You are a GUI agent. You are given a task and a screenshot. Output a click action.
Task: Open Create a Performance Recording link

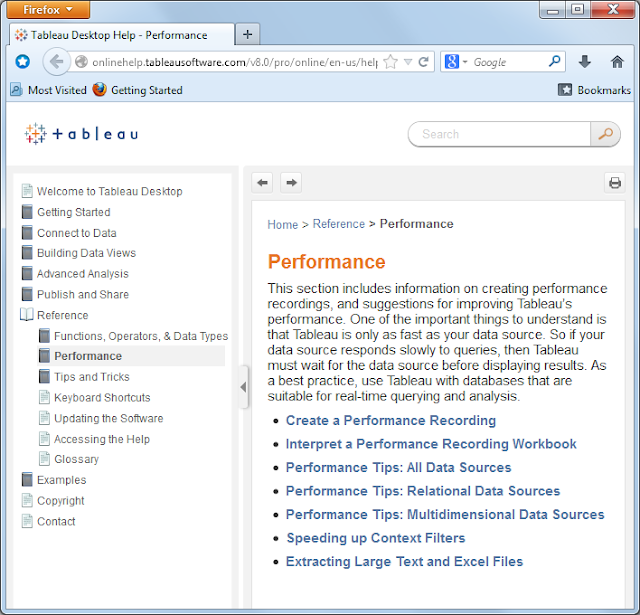[391, 420]
